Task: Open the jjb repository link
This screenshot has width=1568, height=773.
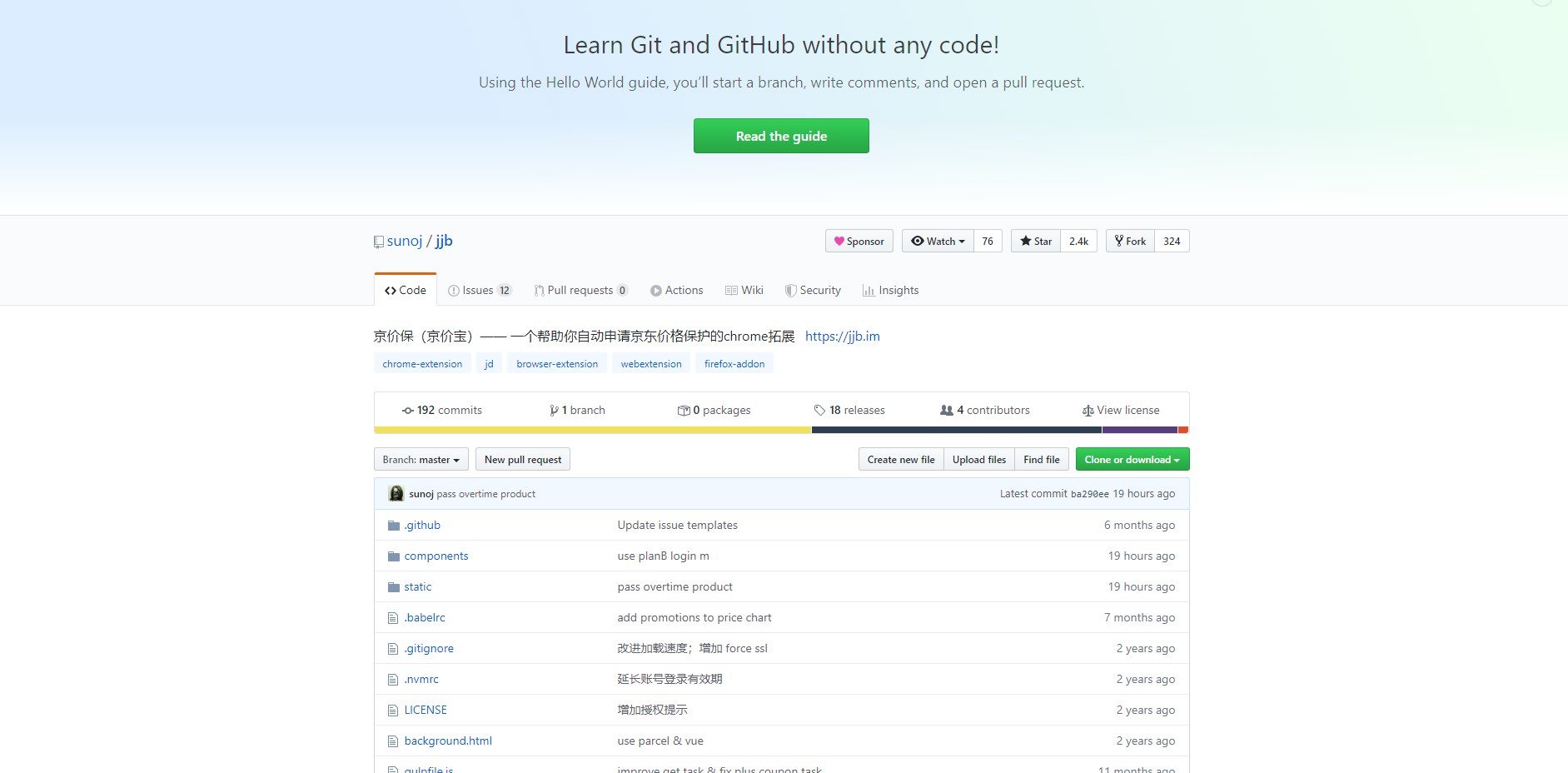Action: click(444, 241)
